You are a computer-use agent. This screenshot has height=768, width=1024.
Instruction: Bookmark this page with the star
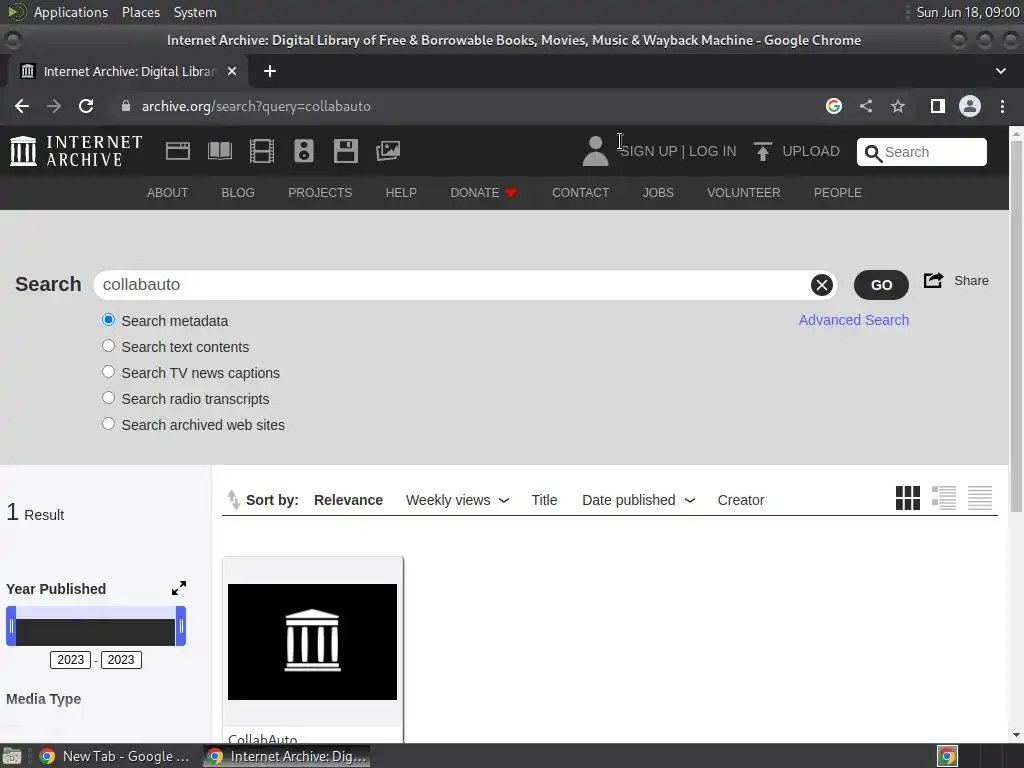898,106
